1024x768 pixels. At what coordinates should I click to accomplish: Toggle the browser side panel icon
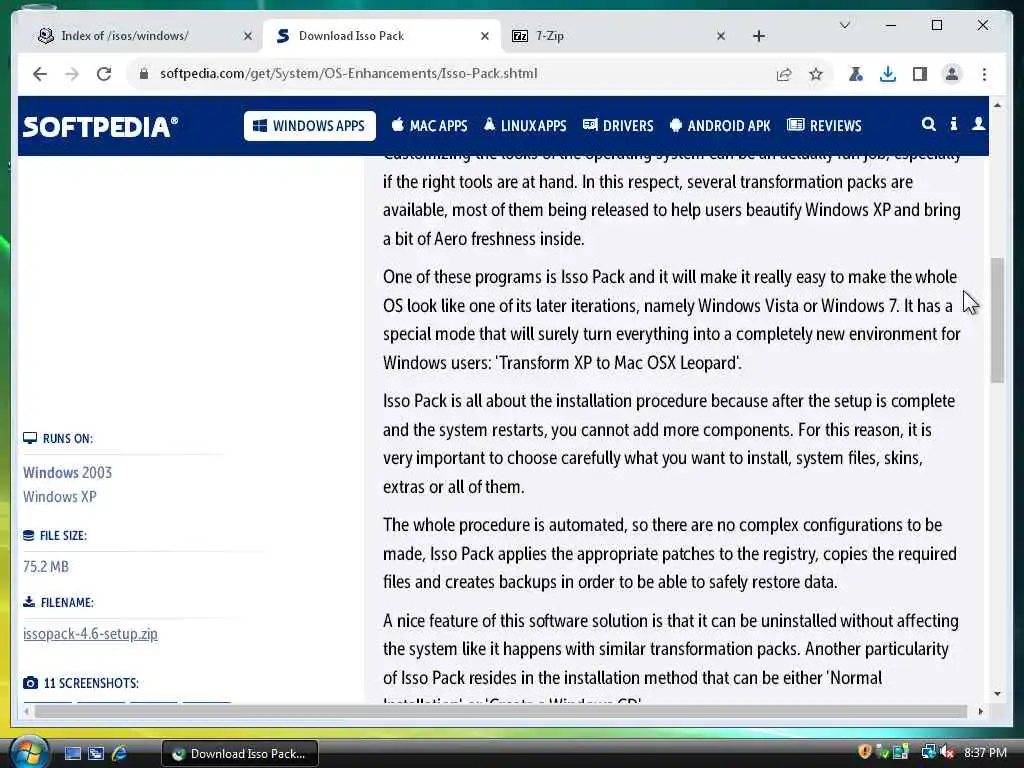point(920,74)
